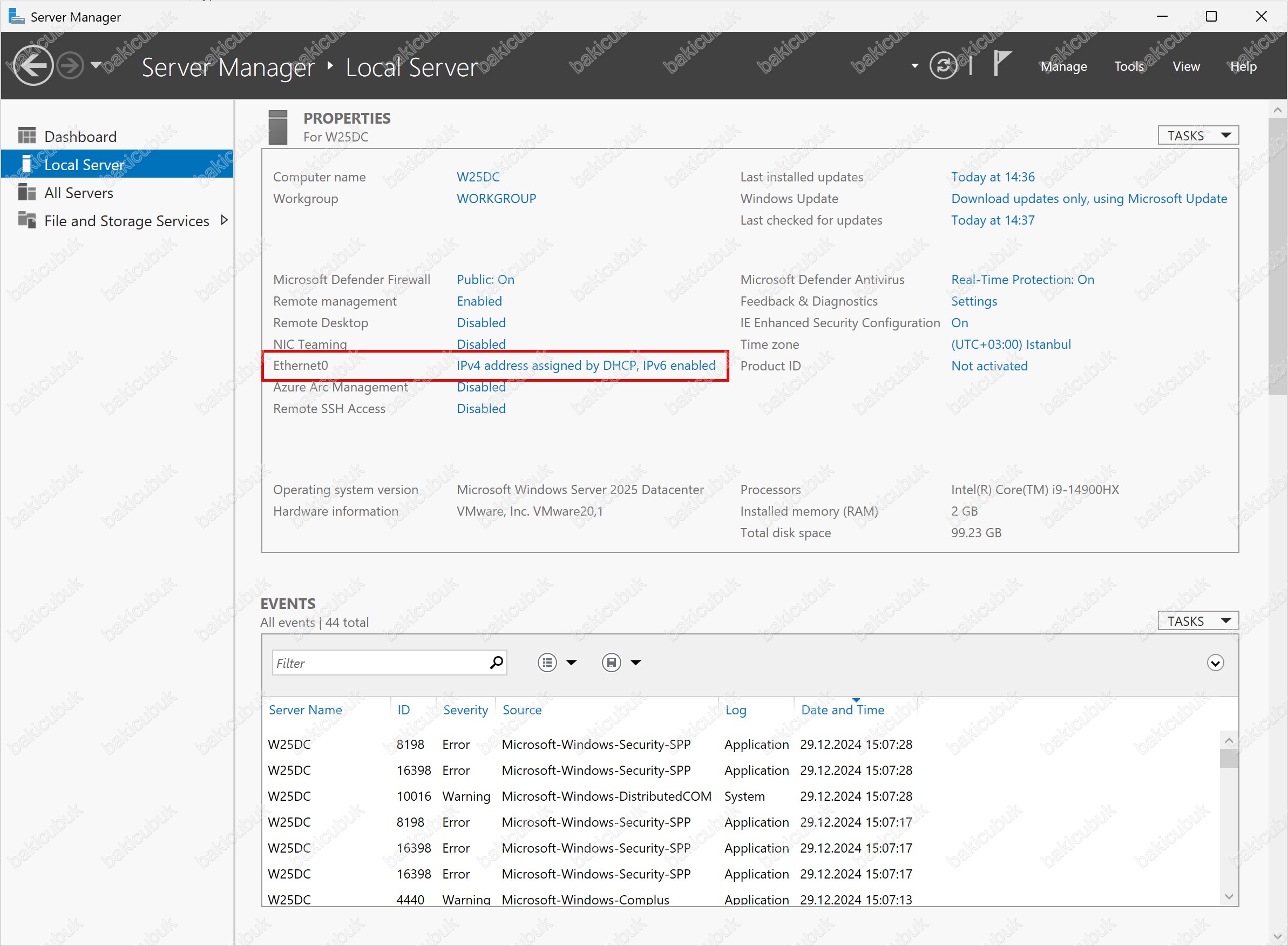Select the event 4440 Warning Complus row
Image resolution: width=1288 pixels, height=946 pixels.
(x=740, y=899)
